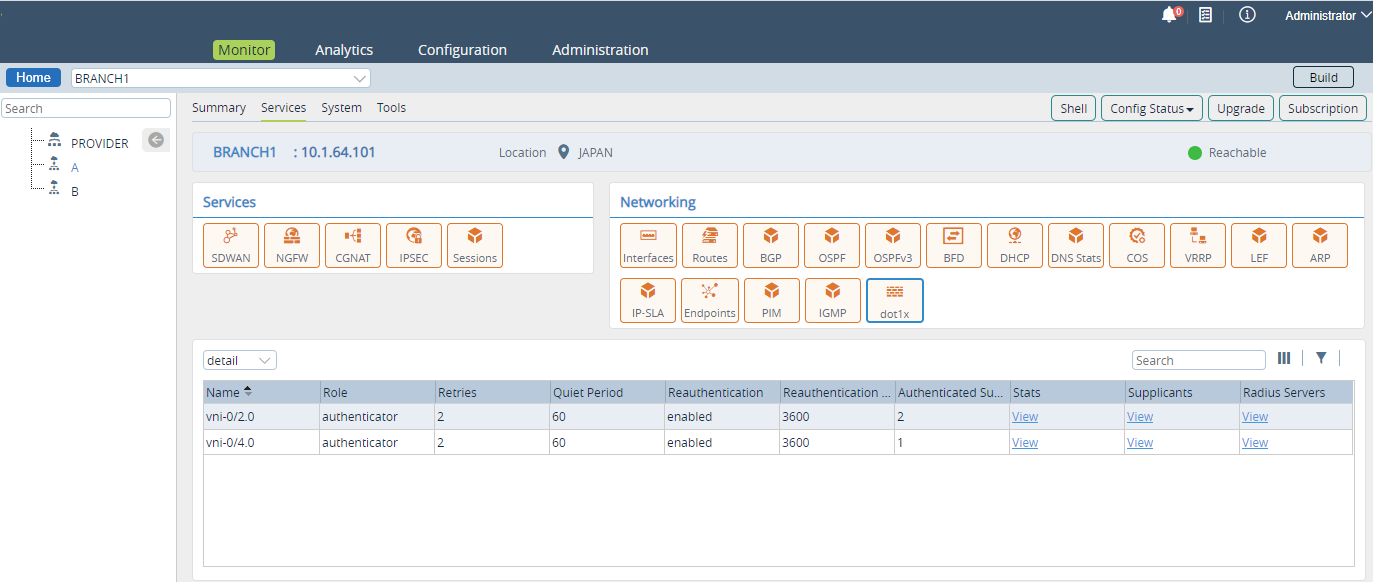Open the CGNAT service tile

[x=353, y=246]
